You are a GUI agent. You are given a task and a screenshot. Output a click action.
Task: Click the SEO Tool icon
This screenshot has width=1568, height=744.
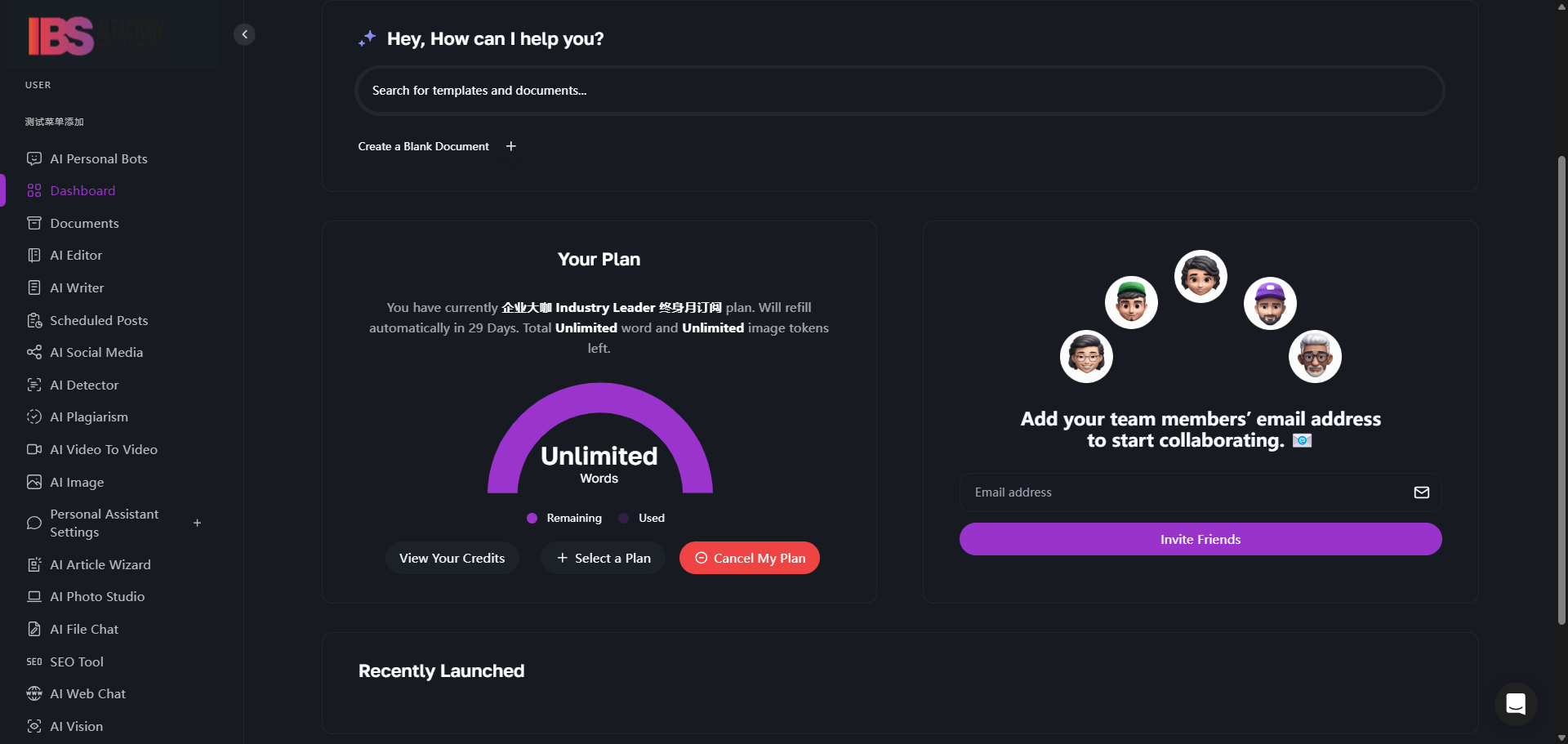click(34, 662)
